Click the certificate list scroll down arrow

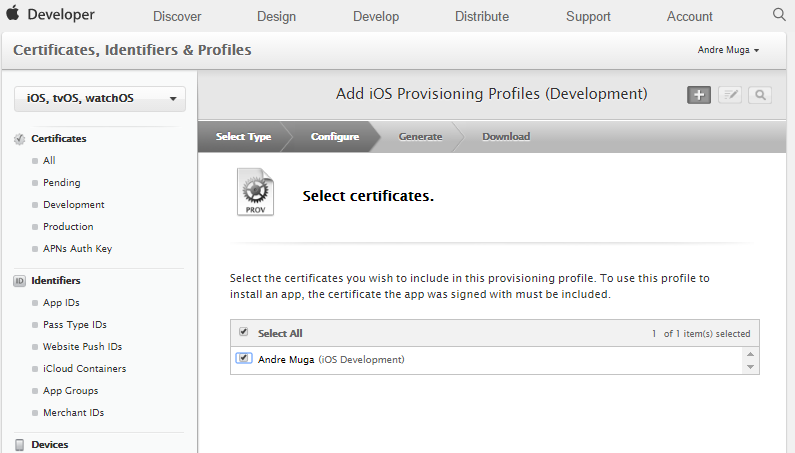(x=750, y=367)
